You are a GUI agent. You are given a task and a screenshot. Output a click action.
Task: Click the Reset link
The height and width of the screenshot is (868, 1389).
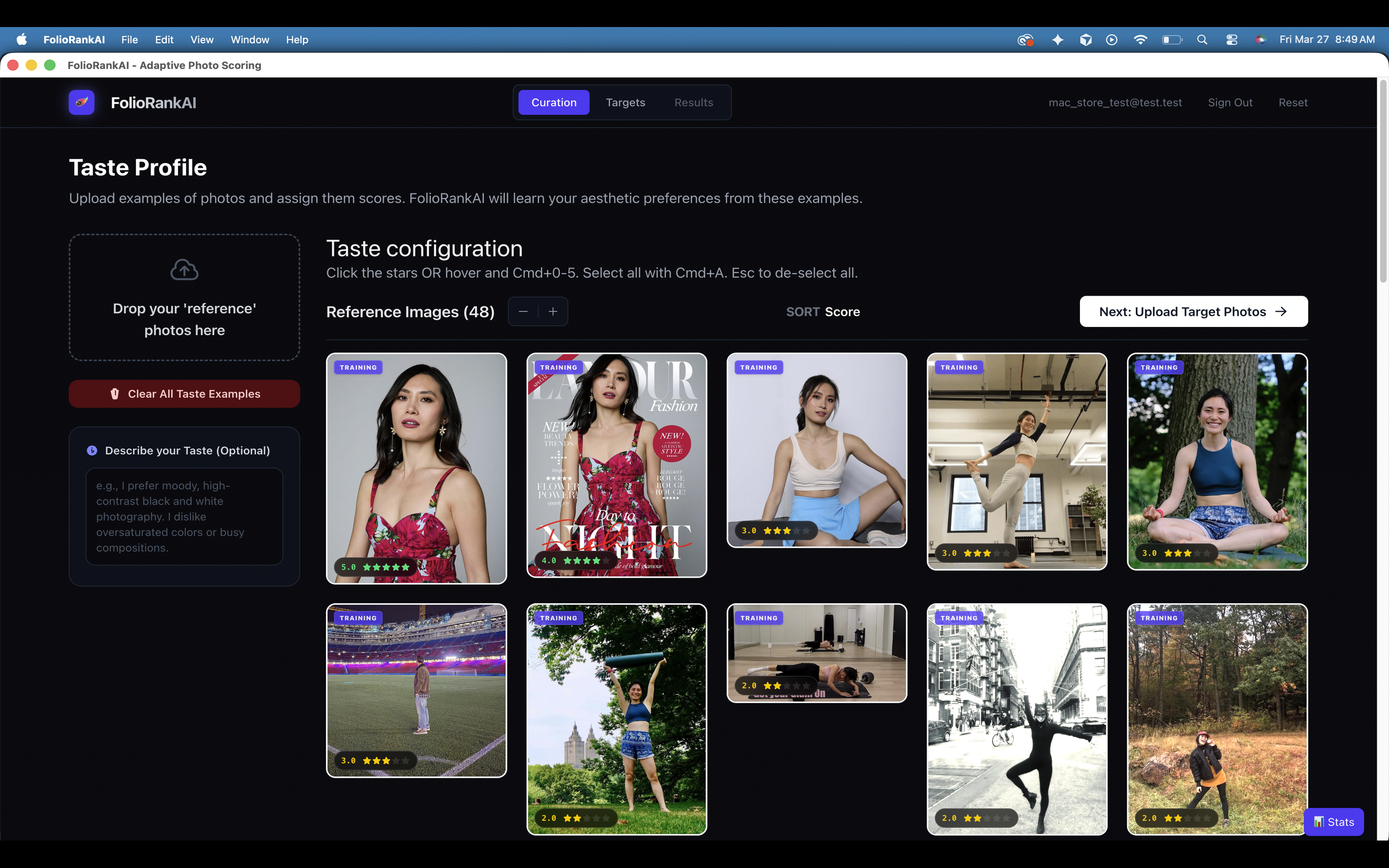[x=1293, y=102]
